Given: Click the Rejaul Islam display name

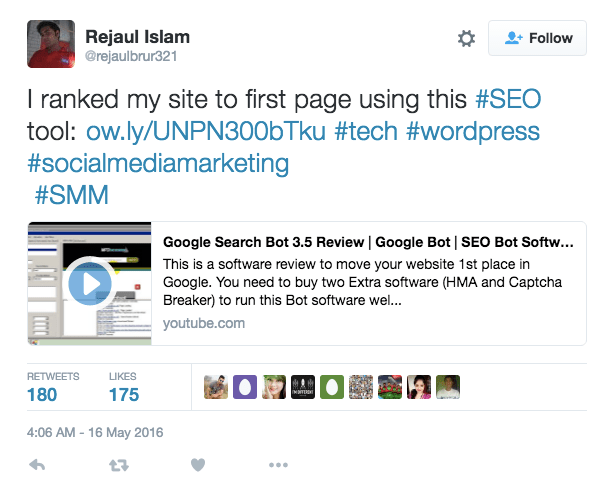Looking at the screenshot, I should pos(138,37).
